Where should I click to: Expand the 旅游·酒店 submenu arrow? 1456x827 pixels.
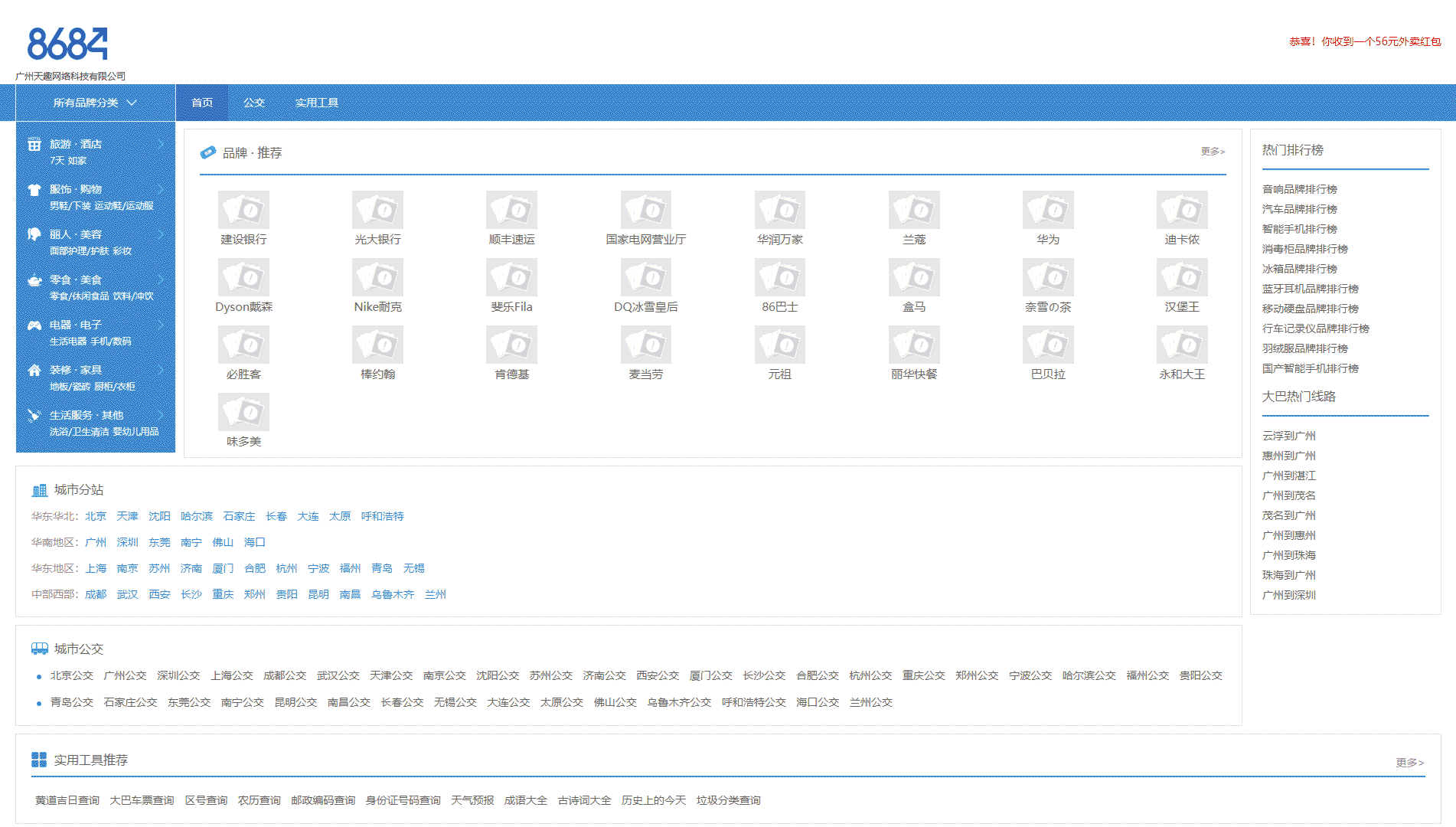coord(161,144)
